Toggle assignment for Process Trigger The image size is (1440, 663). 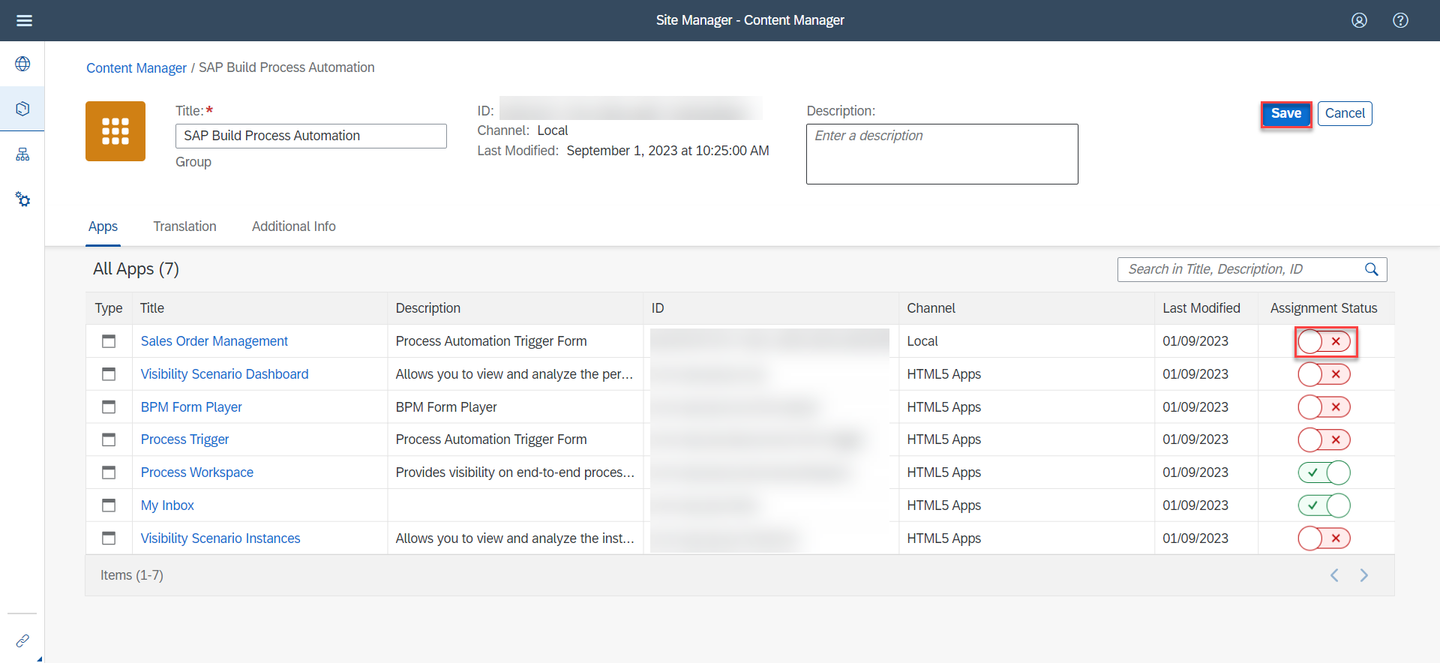(x=1324, y=440)
